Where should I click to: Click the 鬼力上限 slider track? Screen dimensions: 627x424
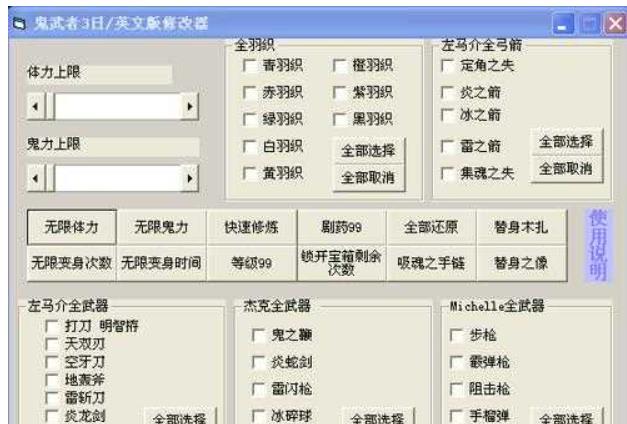point(118,178)
